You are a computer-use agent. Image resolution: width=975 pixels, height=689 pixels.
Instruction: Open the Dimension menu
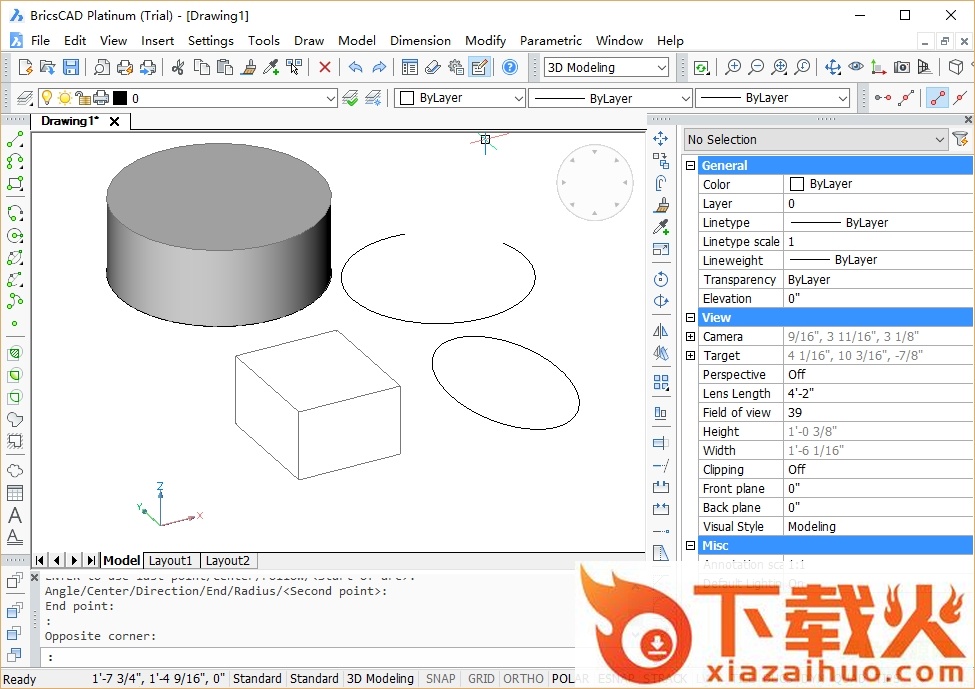tap(420, 41)
